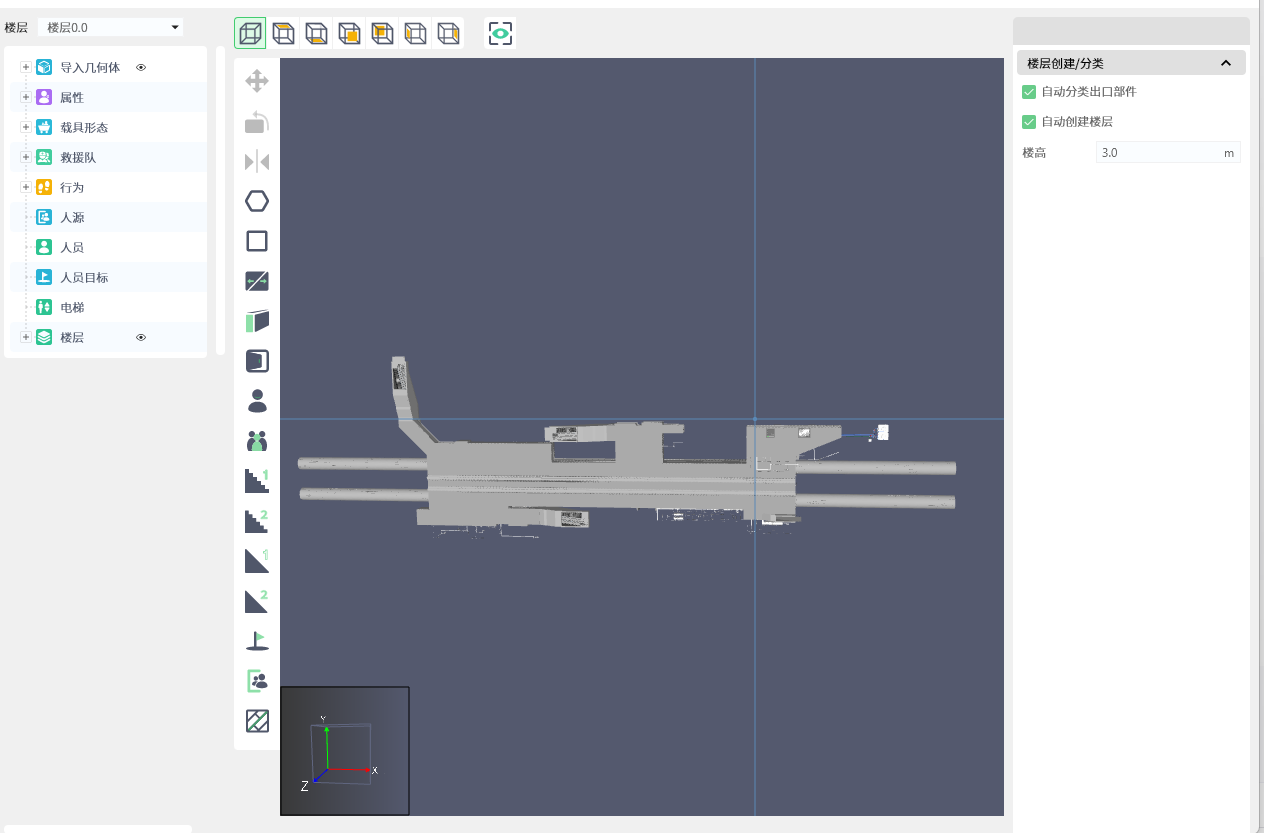Open the 楼层0.0 floor dropdown
1264x833 pixels.
111,27
